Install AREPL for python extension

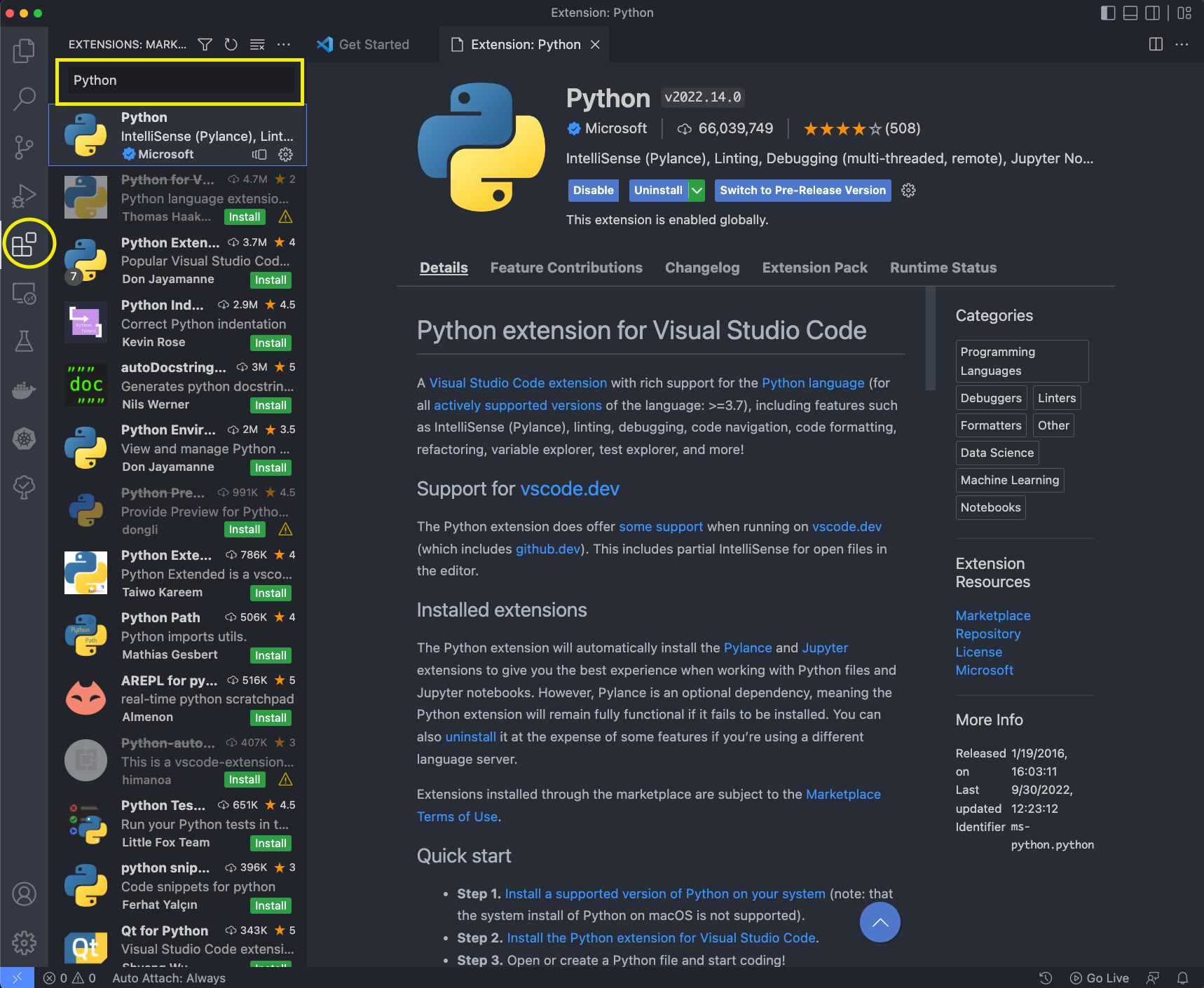(271, 718)
